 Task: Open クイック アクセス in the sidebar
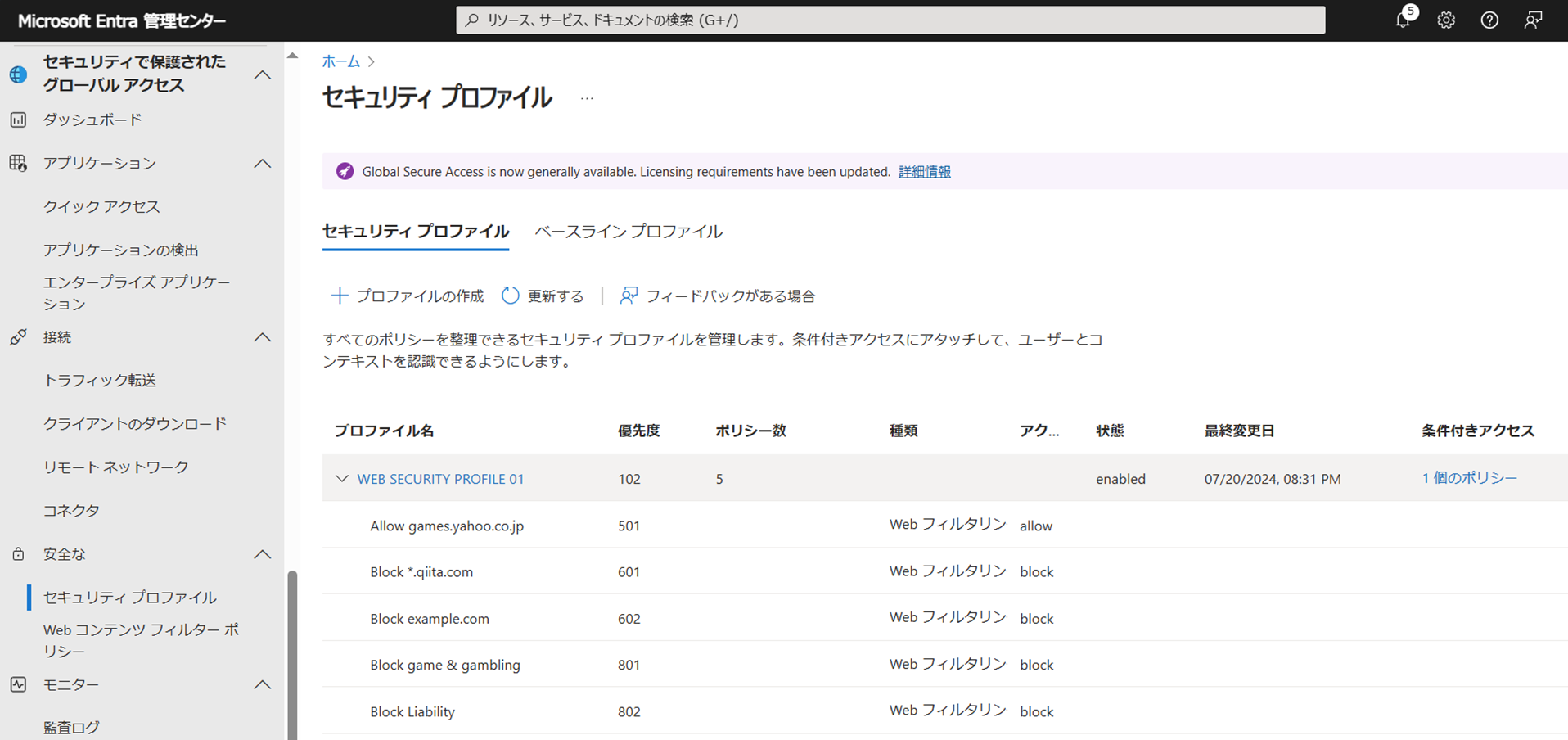(x=101, y=206)
